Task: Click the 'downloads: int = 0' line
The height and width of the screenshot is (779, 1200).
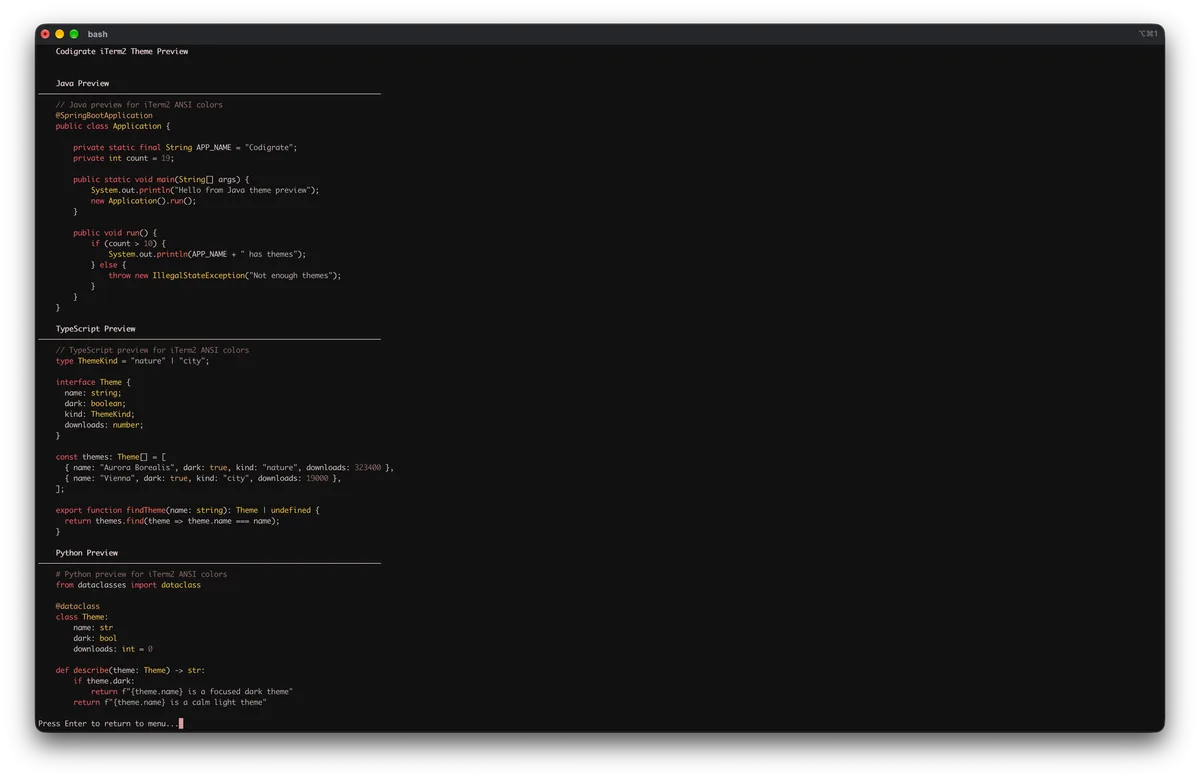Action: pyautogui.click(x=113, y=649)
